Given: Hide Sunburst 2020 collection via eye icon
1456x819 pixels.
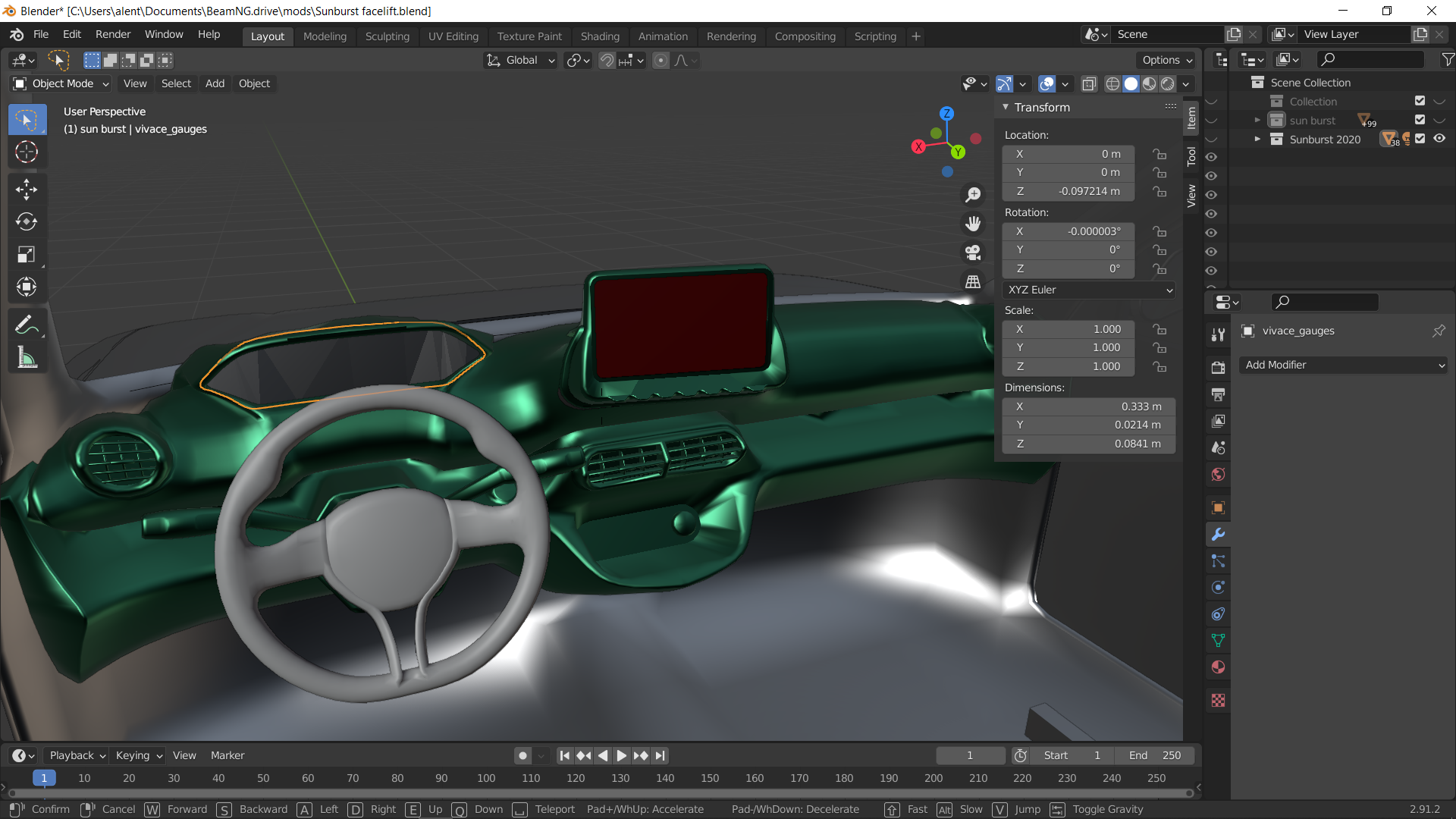Looking at the screenshot, I should 1439,139.
